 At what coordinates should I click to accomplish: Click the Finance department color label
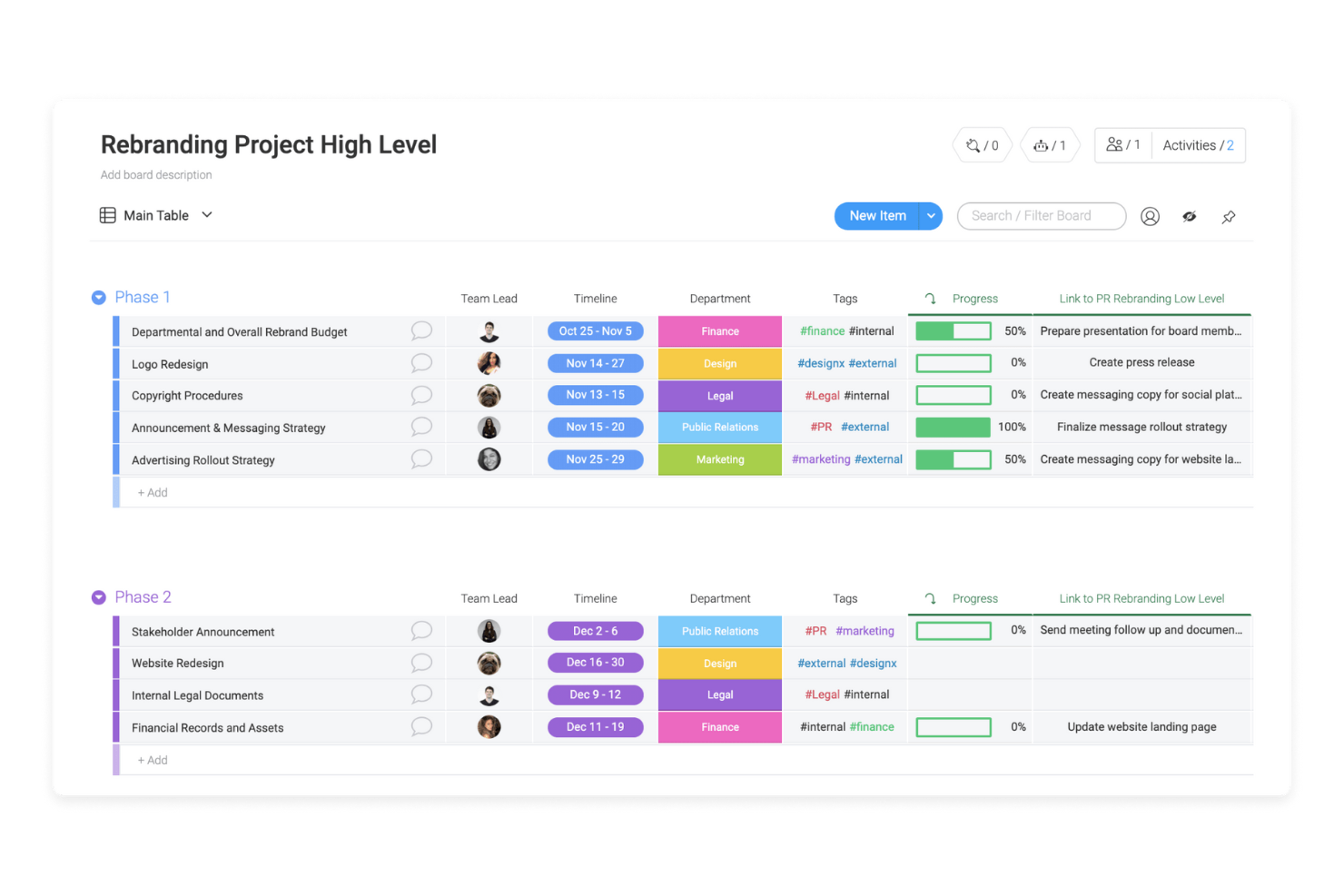(719, 330)
